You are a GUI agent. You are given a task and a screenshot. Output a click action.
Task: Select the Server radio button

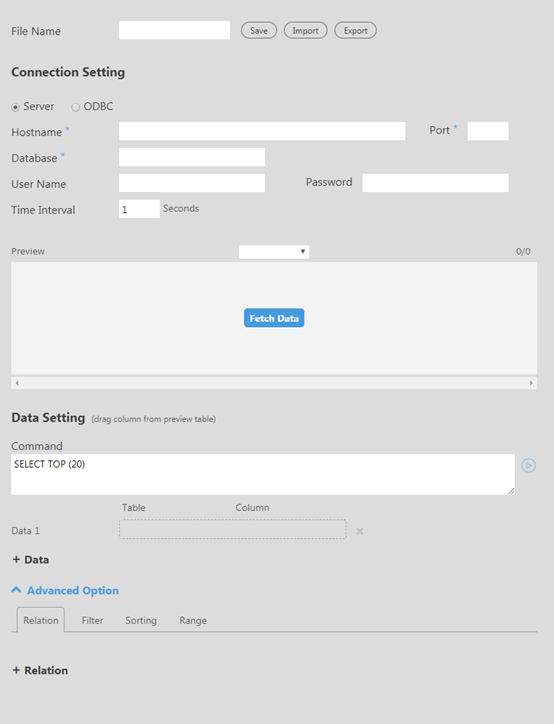(x=15, y=107)
